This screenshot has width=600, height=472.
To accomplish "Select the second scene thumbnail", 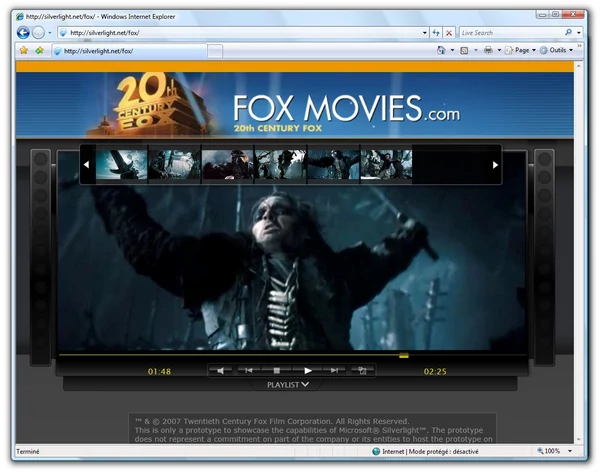I will 174,165.
